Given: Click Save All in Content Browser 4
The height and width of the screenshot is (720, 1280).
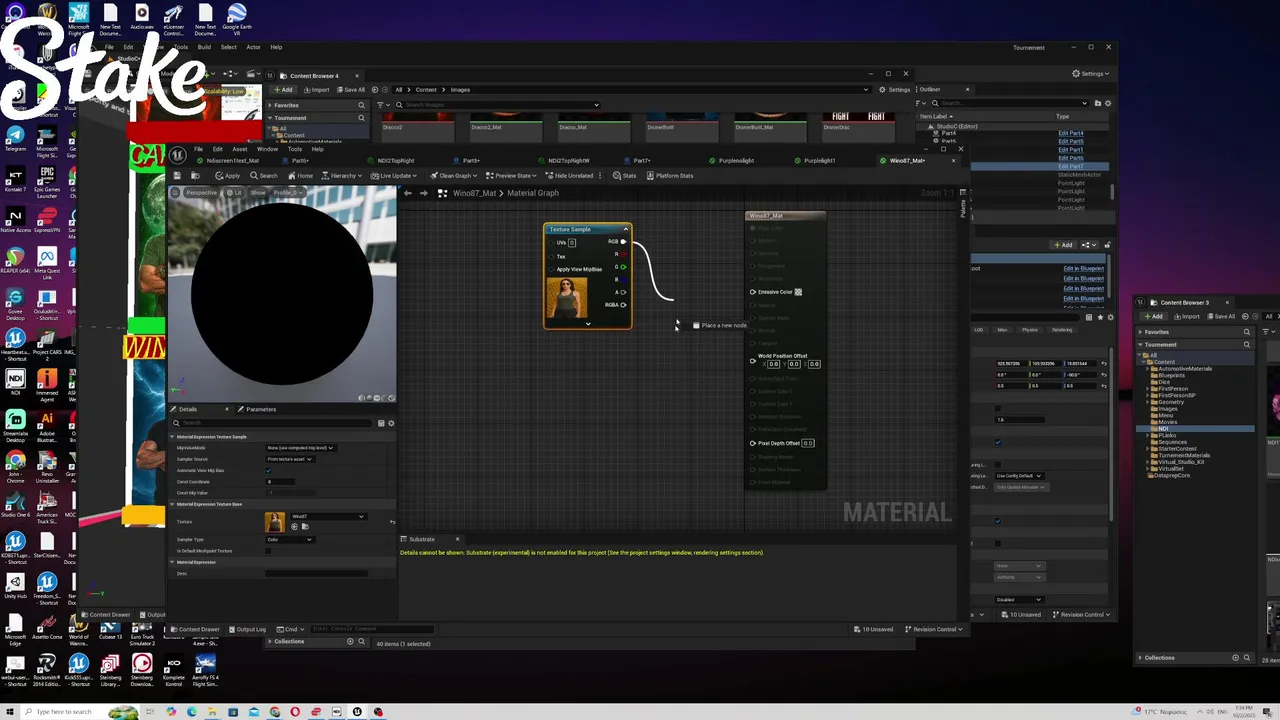Looking at the screenshot, I should (x=351, y=90).
